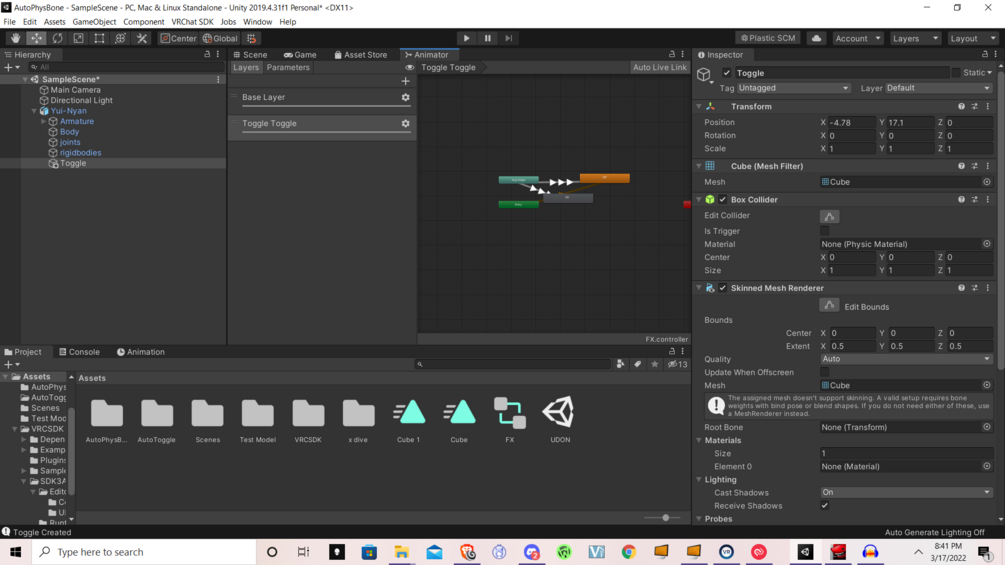Open the VRChat SDK menu
This screenshot has width=1005, height=565.
[192, 22]
